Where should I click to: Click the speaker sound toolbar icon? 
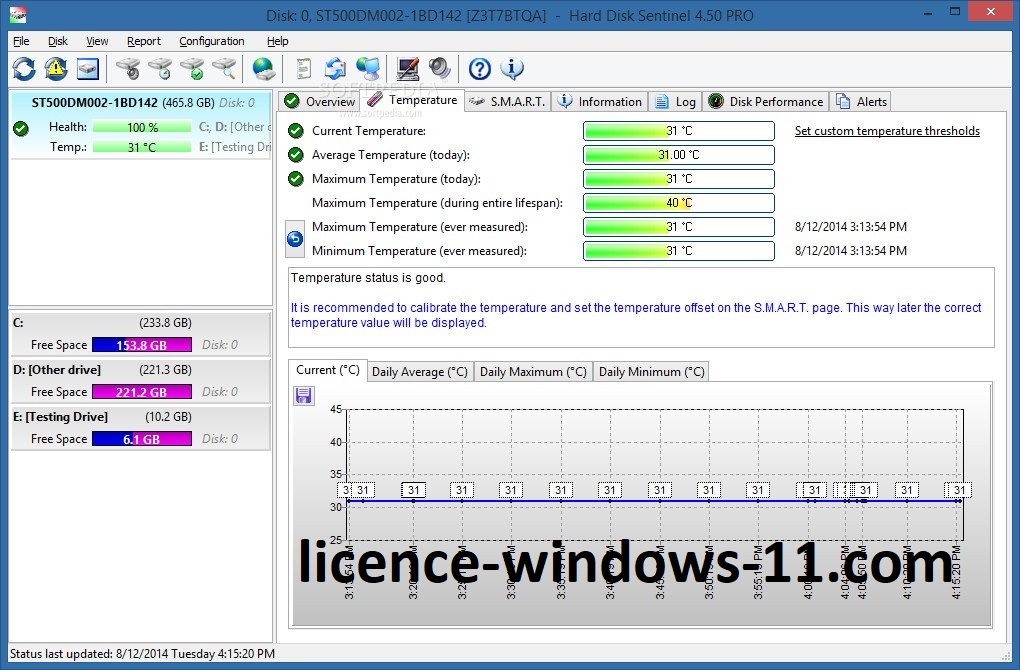439,68
